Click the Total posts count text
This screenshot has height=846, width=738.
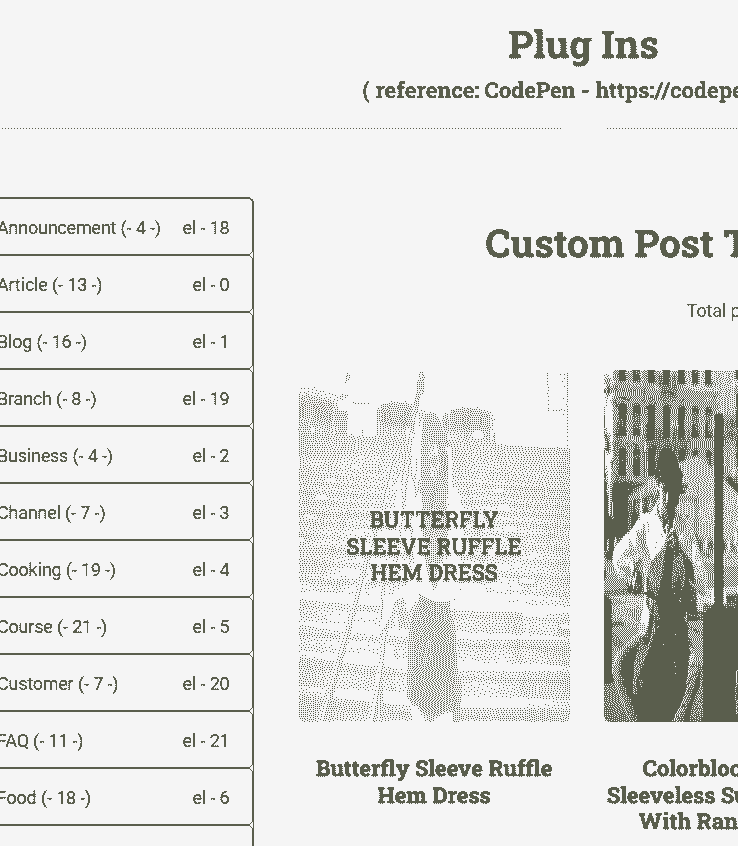click(x=712, y=311)
